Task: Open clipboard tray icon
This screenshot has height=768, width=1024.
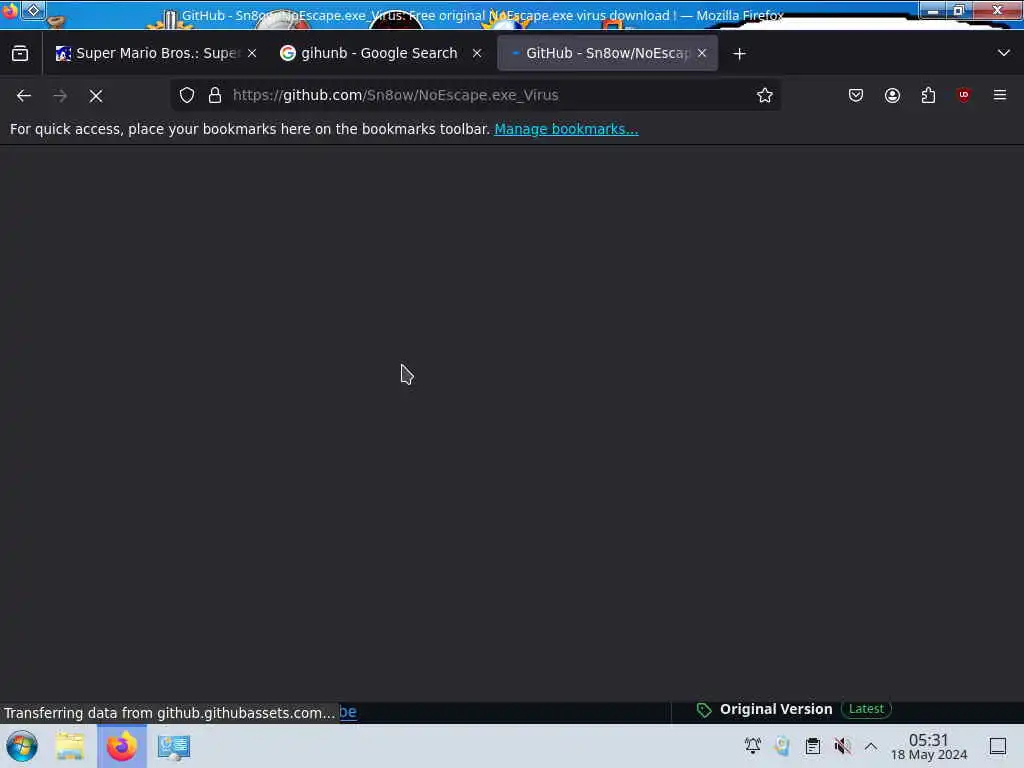Action: click(x=812, y=745)
